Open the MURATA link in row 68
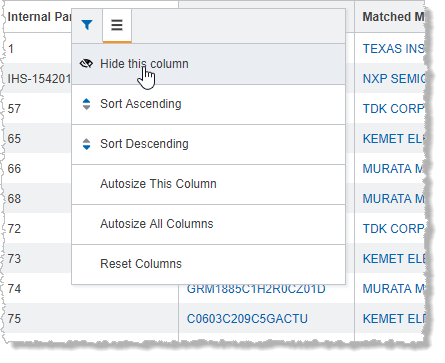This screenshot has height=363, width=445. [393, 199]
